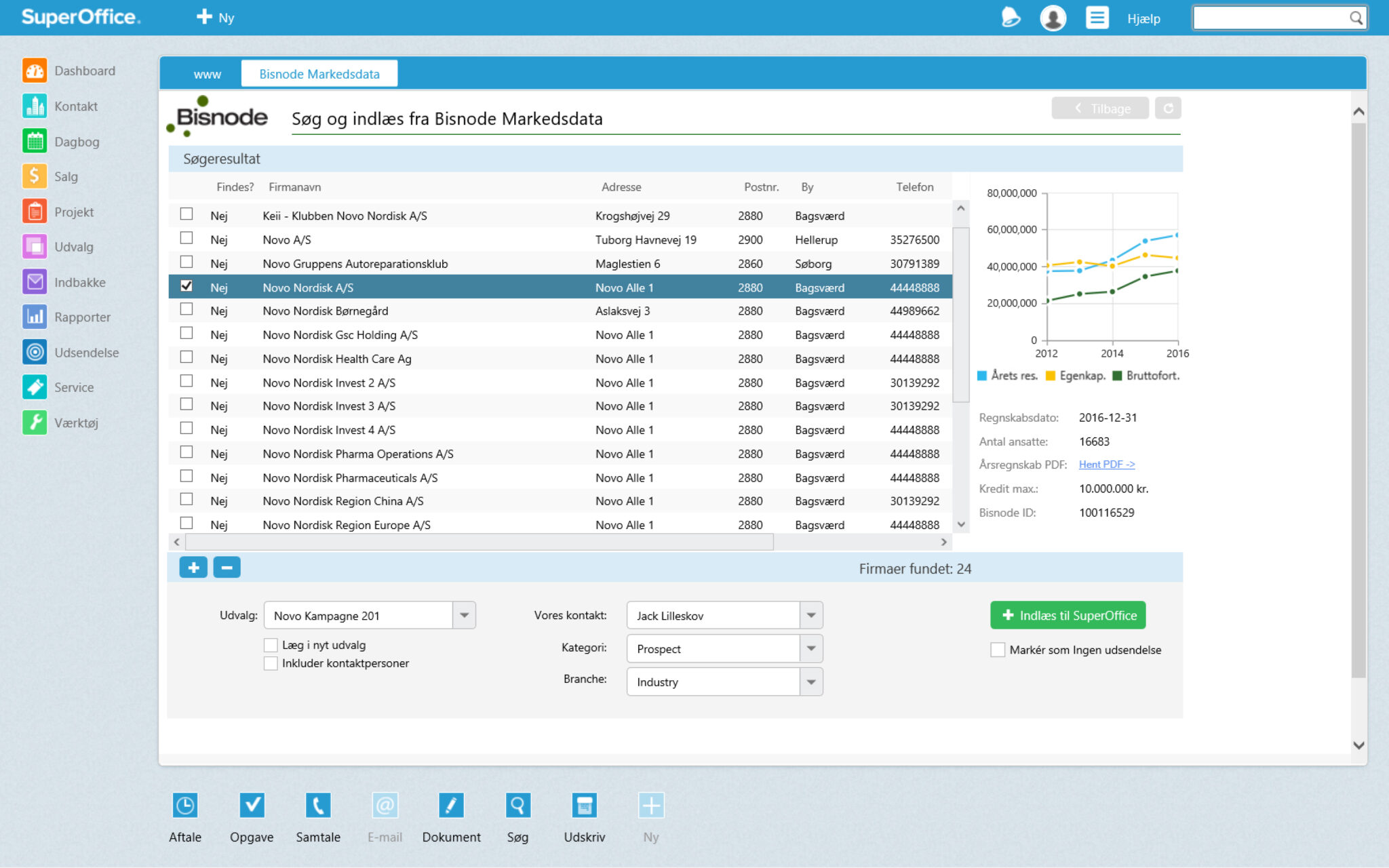Open the Kategori dropdown arrow
Viewport: 1389px width, 868px height.
(811, 649)
